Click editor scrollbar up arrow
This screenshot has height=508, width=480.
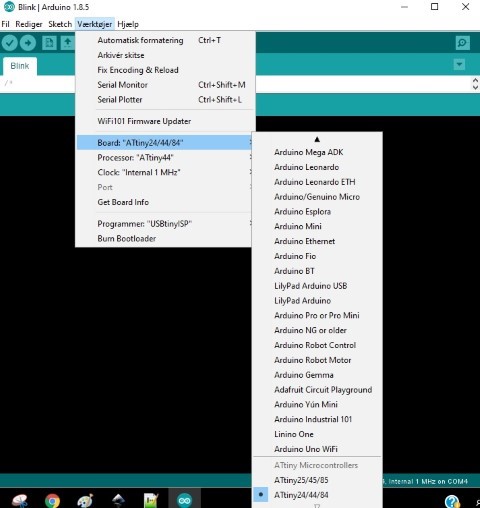(475, 80)
